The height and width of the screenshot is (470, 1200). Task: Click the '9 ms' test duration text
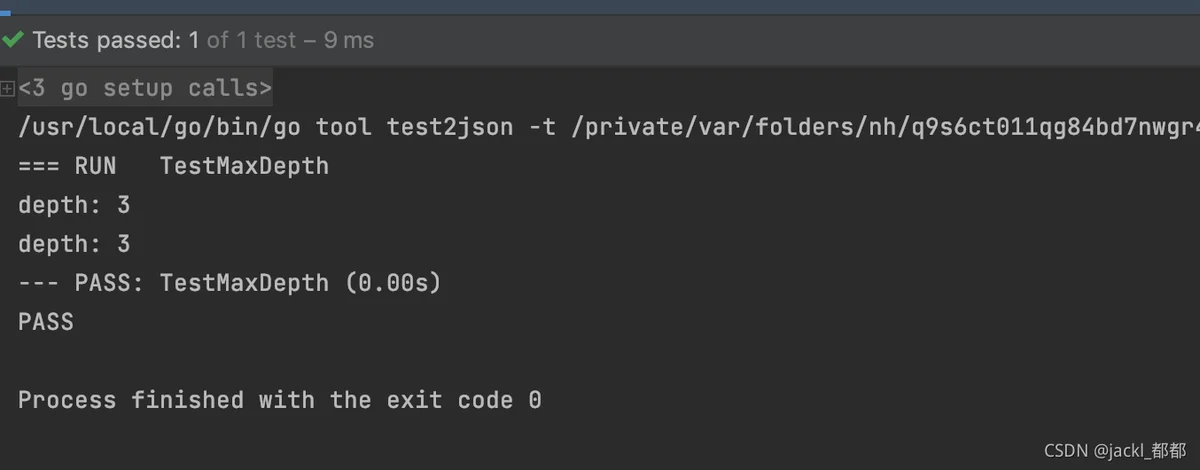point(348,40)
